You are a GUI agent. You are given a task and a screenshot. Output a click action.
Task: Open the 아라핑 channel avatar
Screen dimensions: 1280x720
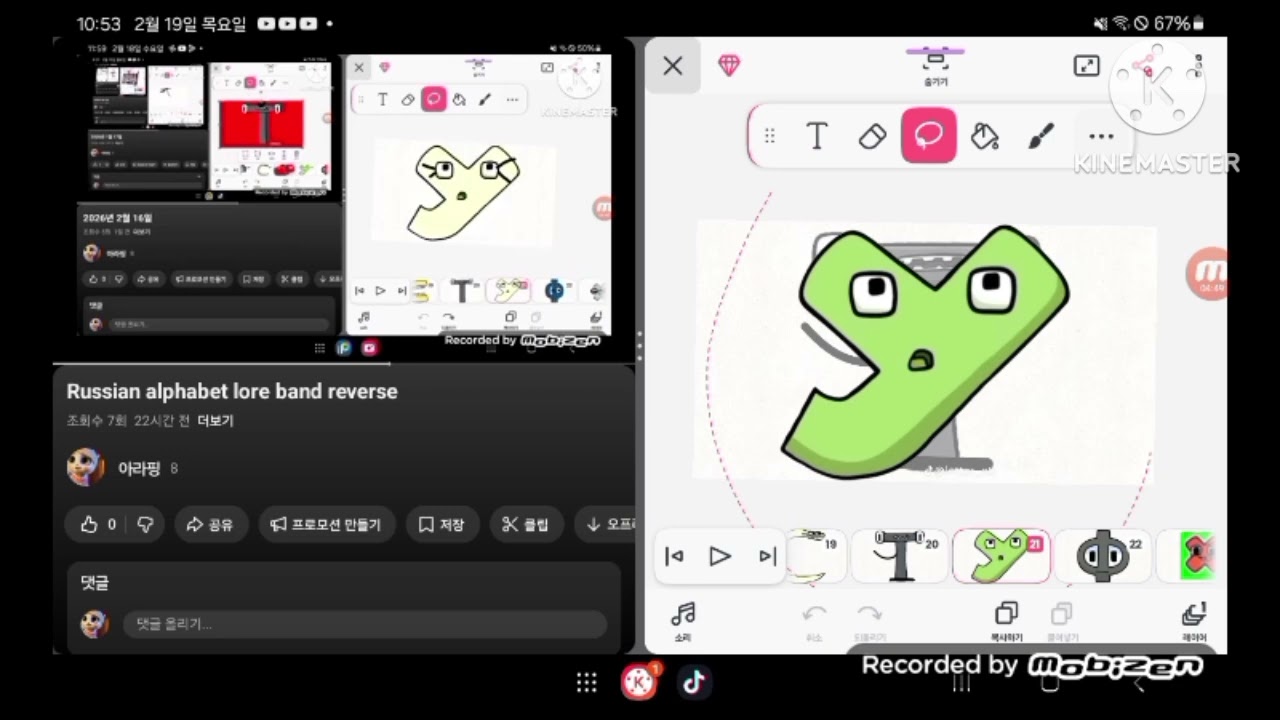coord(86,467)
